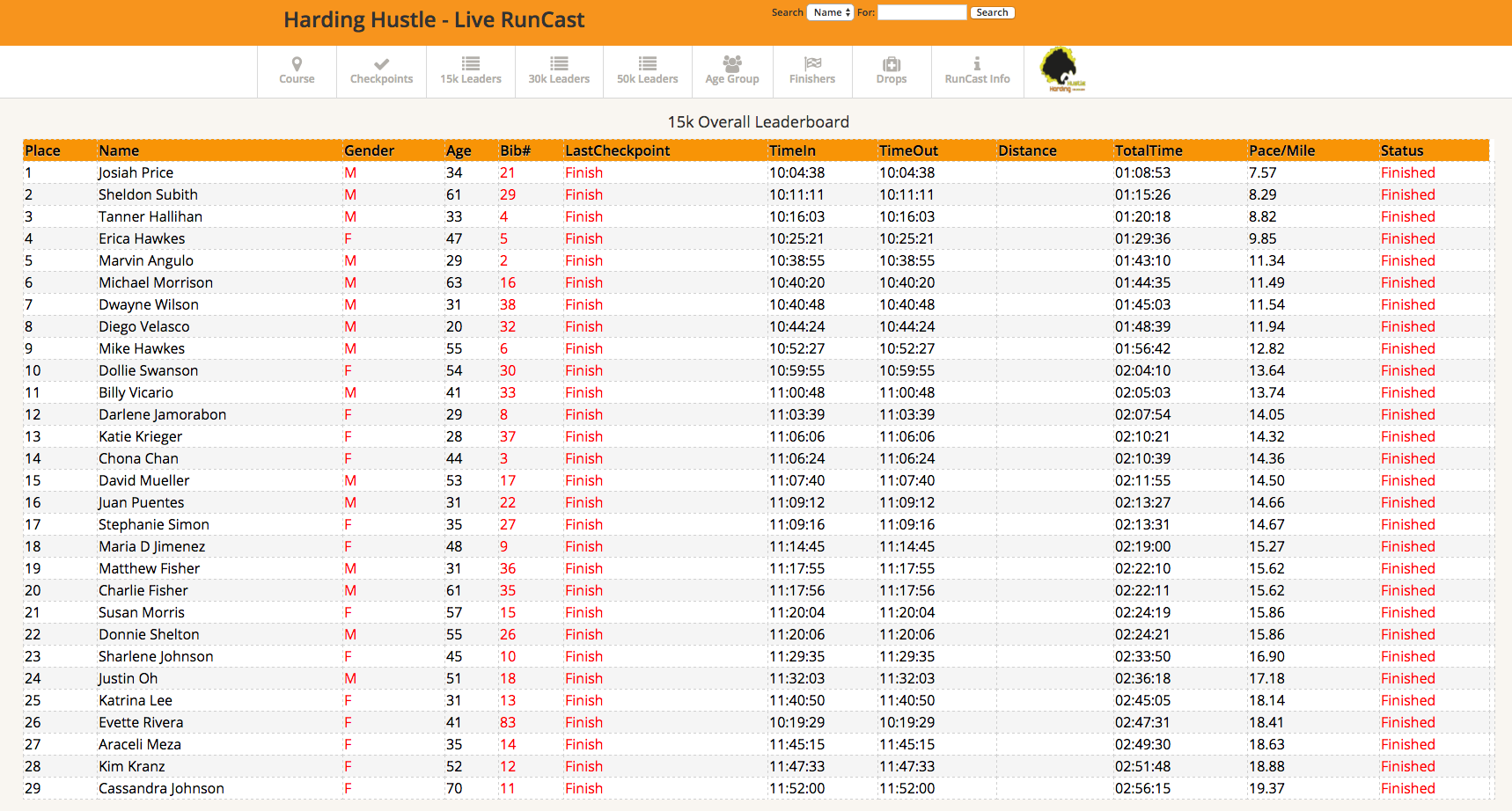This screenshot has height=811, width=1512.
Task: Click Finish checkpoint in Mike Hawkes row
Action: pyautogui.click(x=584, y=348)
